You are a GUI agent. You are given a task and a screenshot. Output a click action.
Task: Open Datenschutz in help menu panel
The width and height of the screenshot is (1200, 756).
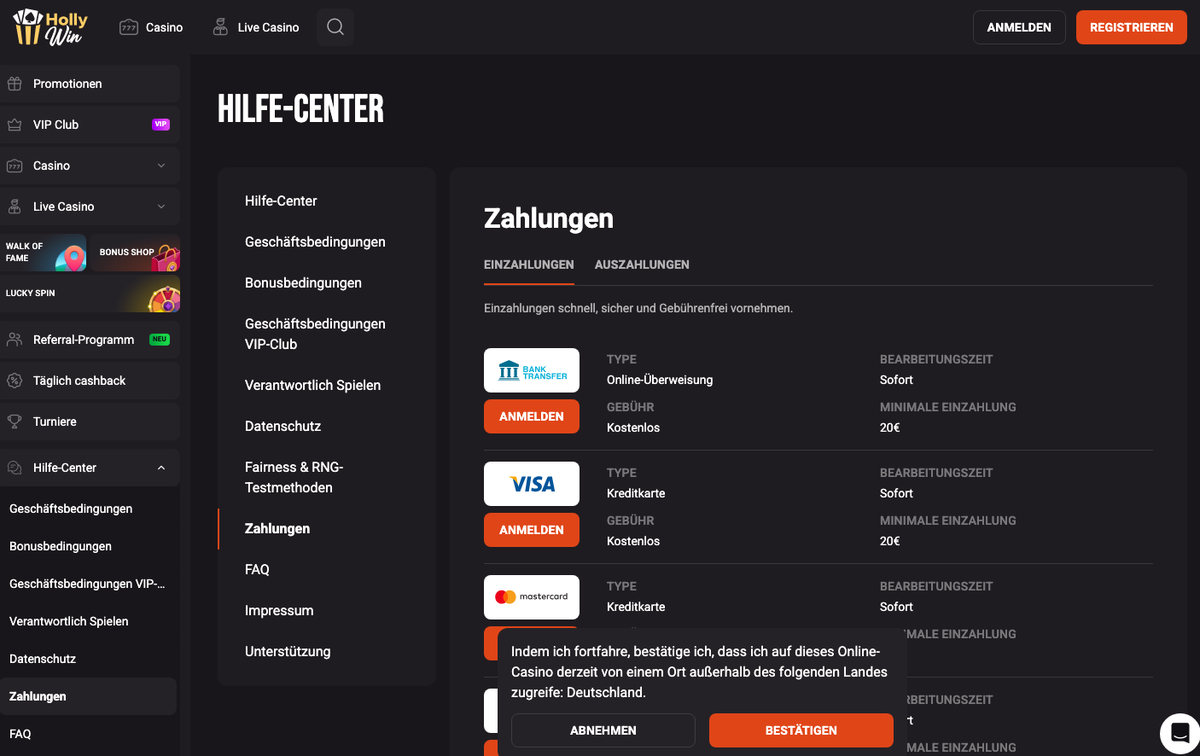tap(283, 426)
